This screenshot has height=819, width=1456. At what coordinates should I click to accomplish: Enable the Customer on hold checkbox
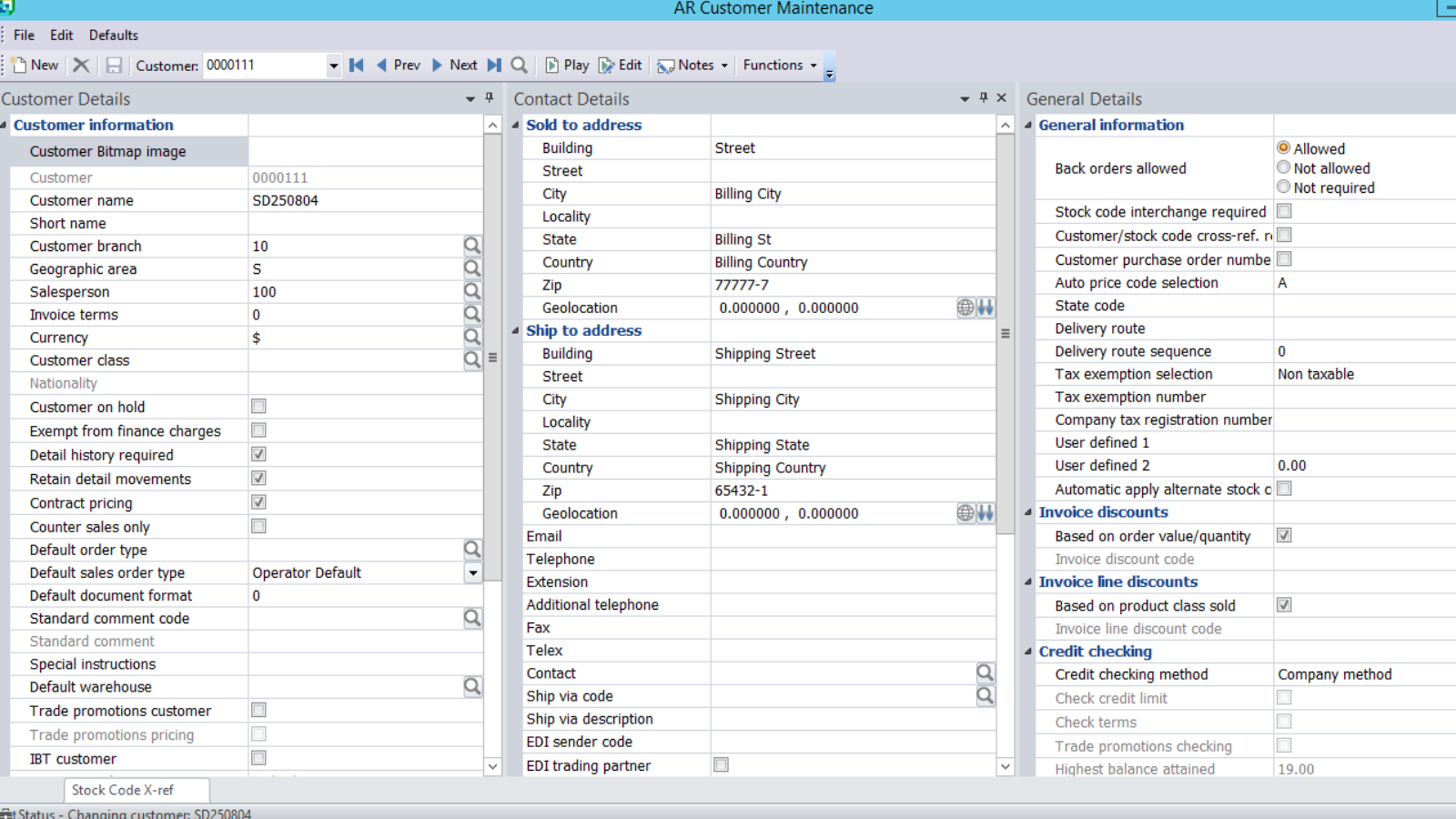[x=259, y=407]
